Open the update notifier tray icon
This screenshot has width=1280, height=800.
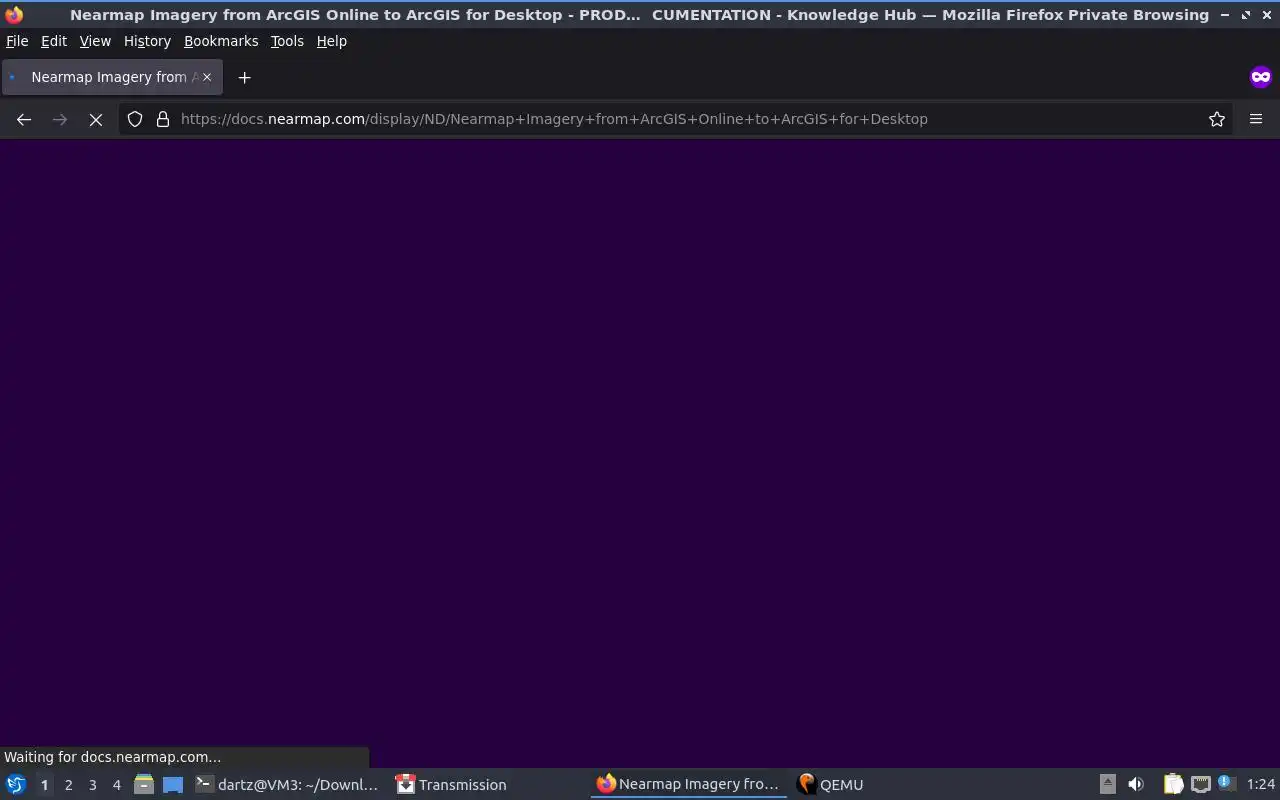point(1226,784)
